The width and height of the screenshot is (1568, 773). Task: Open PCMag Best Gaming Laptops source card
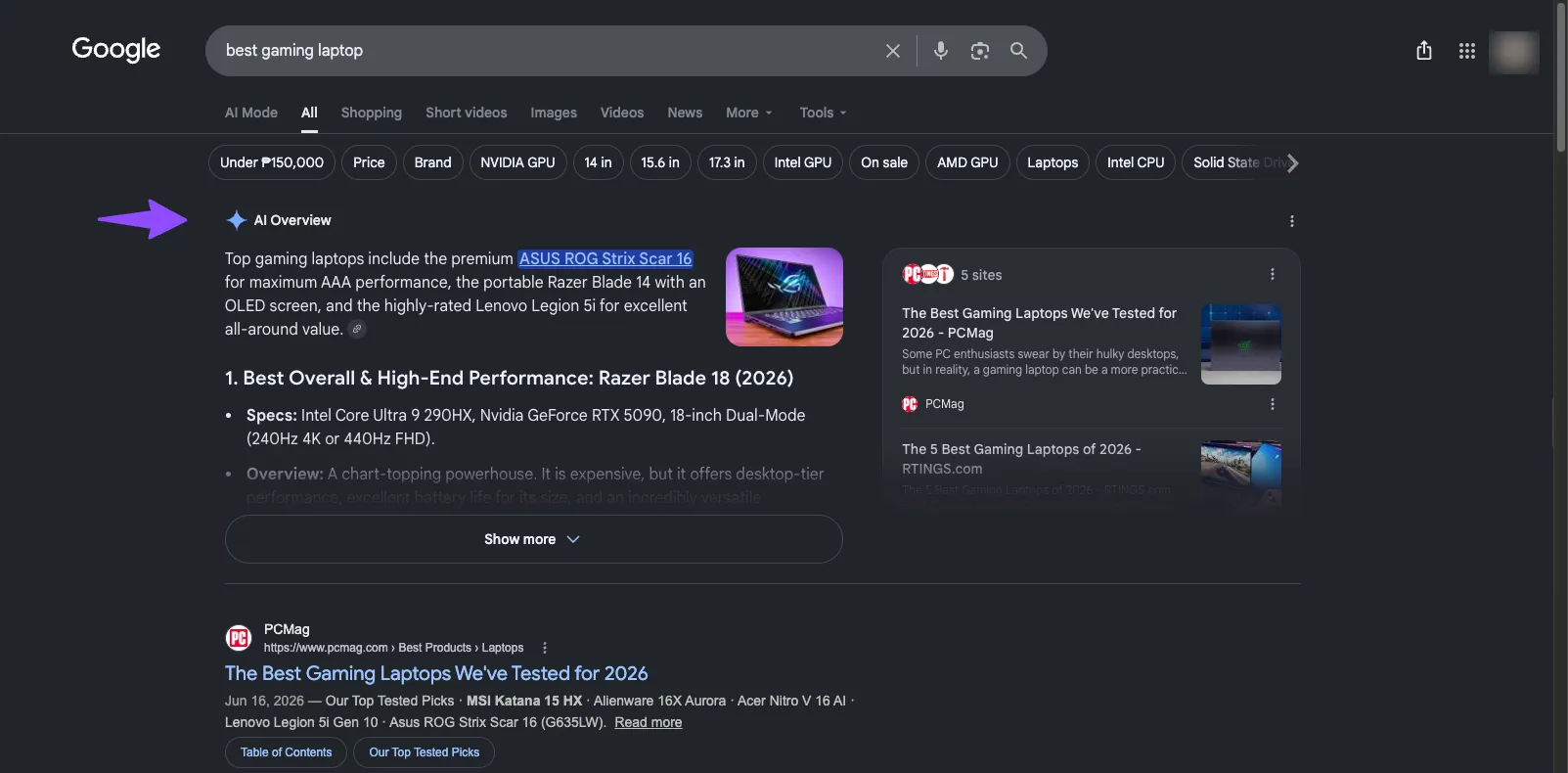1039,323
